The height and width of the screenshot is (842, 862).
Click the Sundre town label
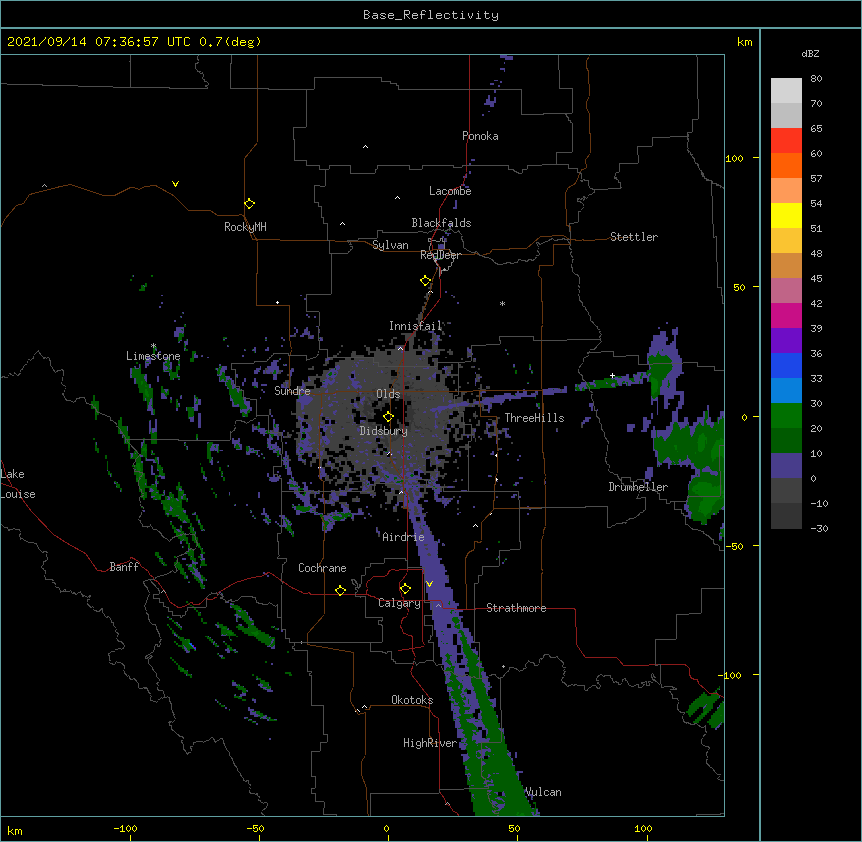pyautogui.click(x=292, y=391)
